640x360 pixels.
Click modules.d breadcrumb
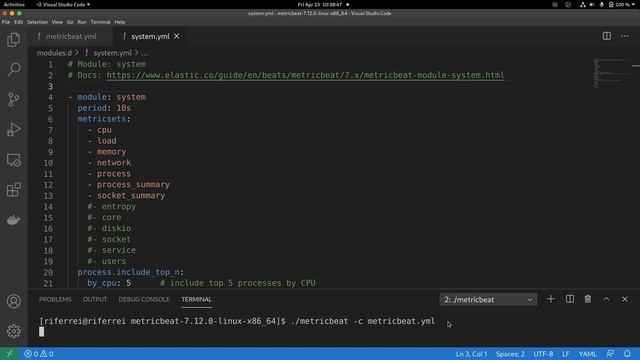click(x=54, y=53)
